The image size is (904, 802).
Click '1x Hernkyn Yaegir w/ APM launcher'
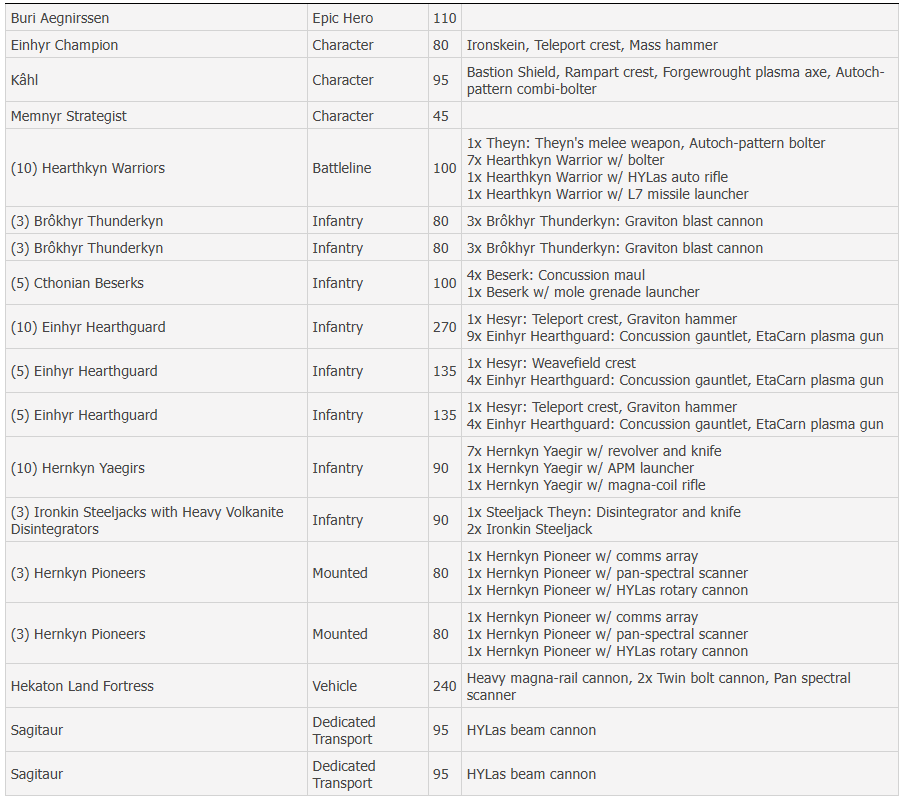[x=580, y=468]
